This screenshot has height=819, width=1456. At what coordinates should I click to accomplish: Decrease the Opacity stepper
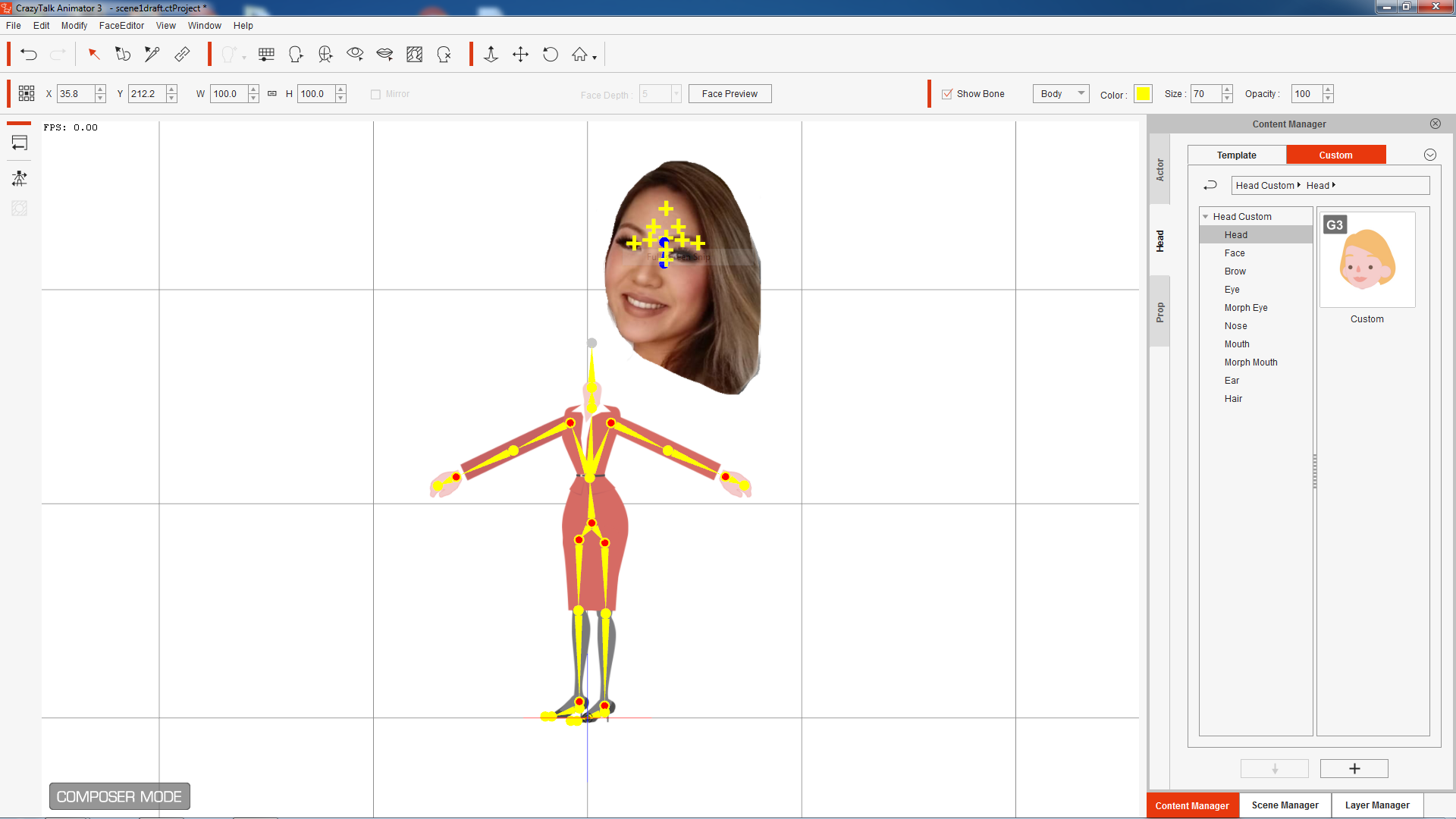pyautogui.click(x=1328, y=98)
